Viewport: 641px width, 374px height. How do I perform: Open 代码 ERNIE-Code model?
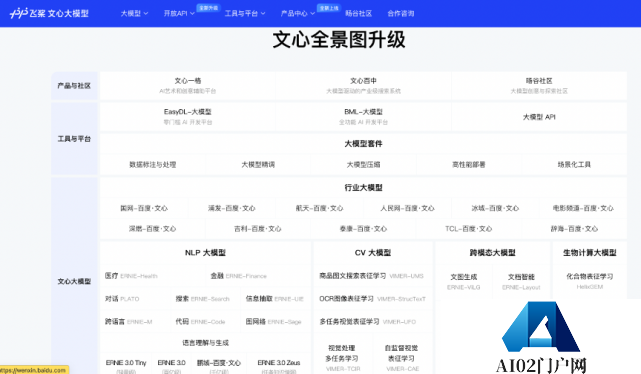[x=200, y=322]
